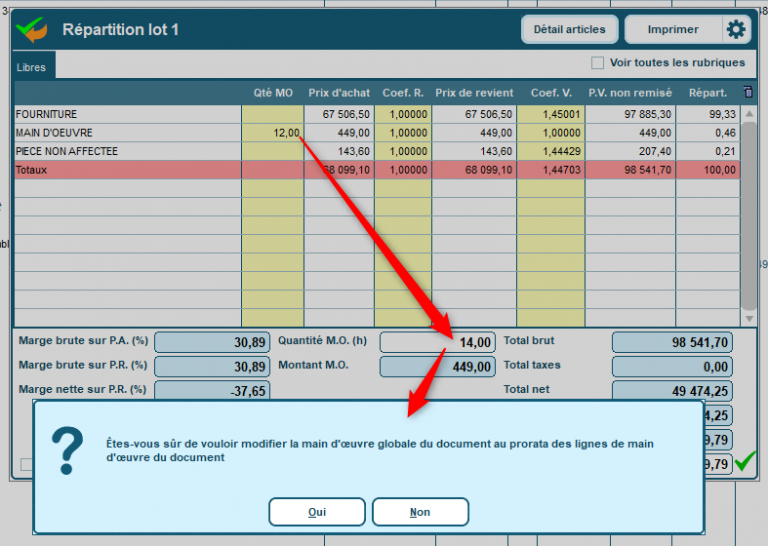Toggle the partially hidden checkbox at bottom left

coord(26,464)
